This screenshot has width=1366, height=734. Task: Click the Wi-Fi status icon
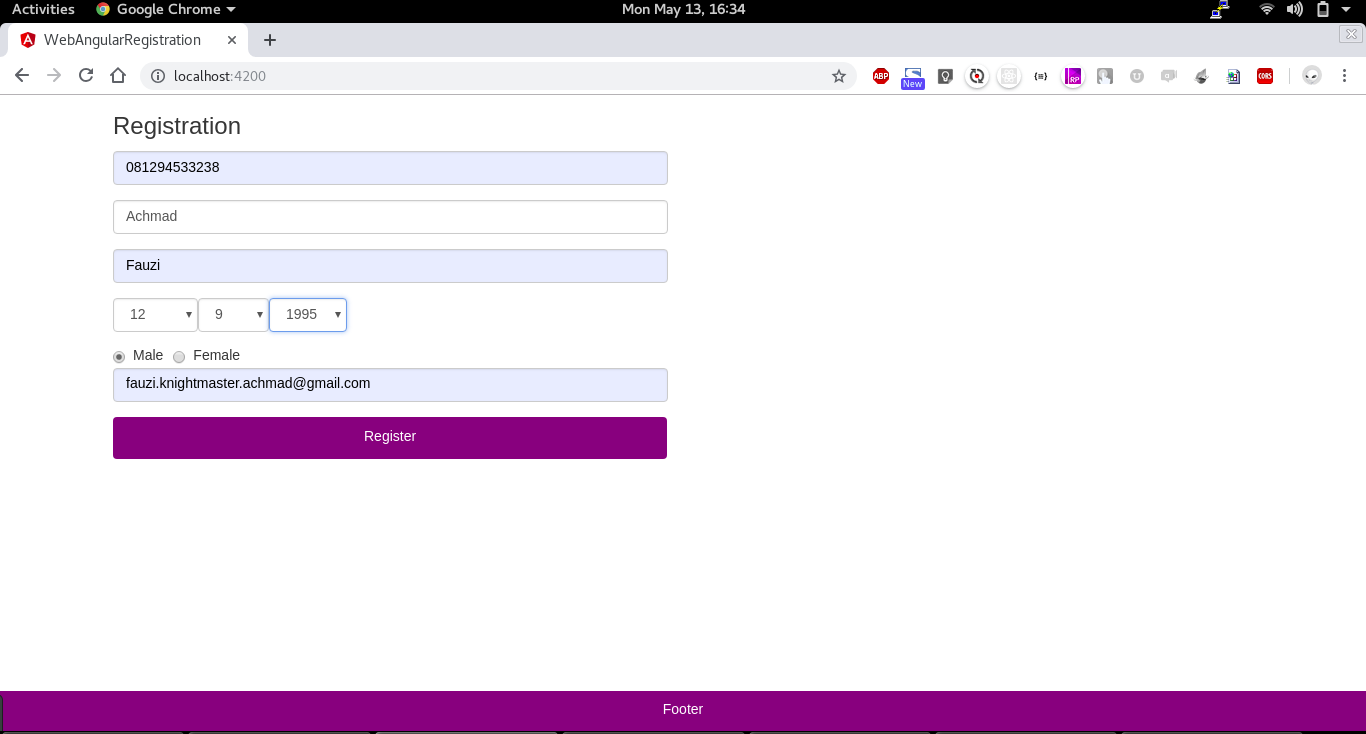click(x=1267, y=9)
